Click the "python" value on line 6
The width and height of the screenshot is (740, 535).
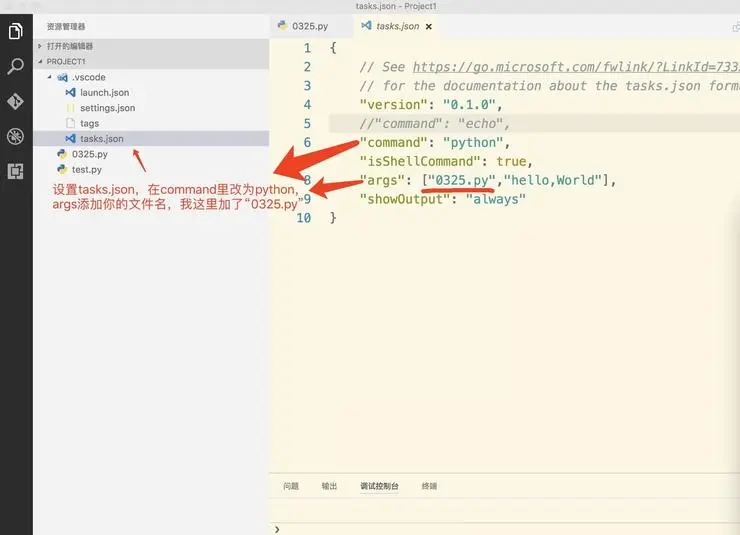[x=473, y=142]
